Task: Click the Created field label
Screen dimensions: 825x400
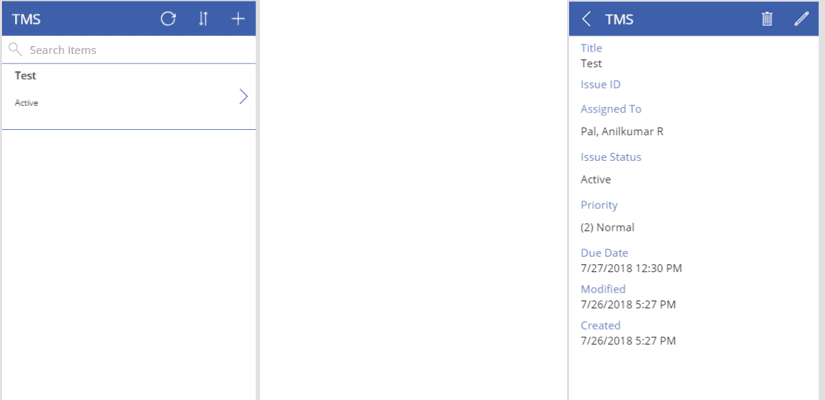Action: (600, 325)
